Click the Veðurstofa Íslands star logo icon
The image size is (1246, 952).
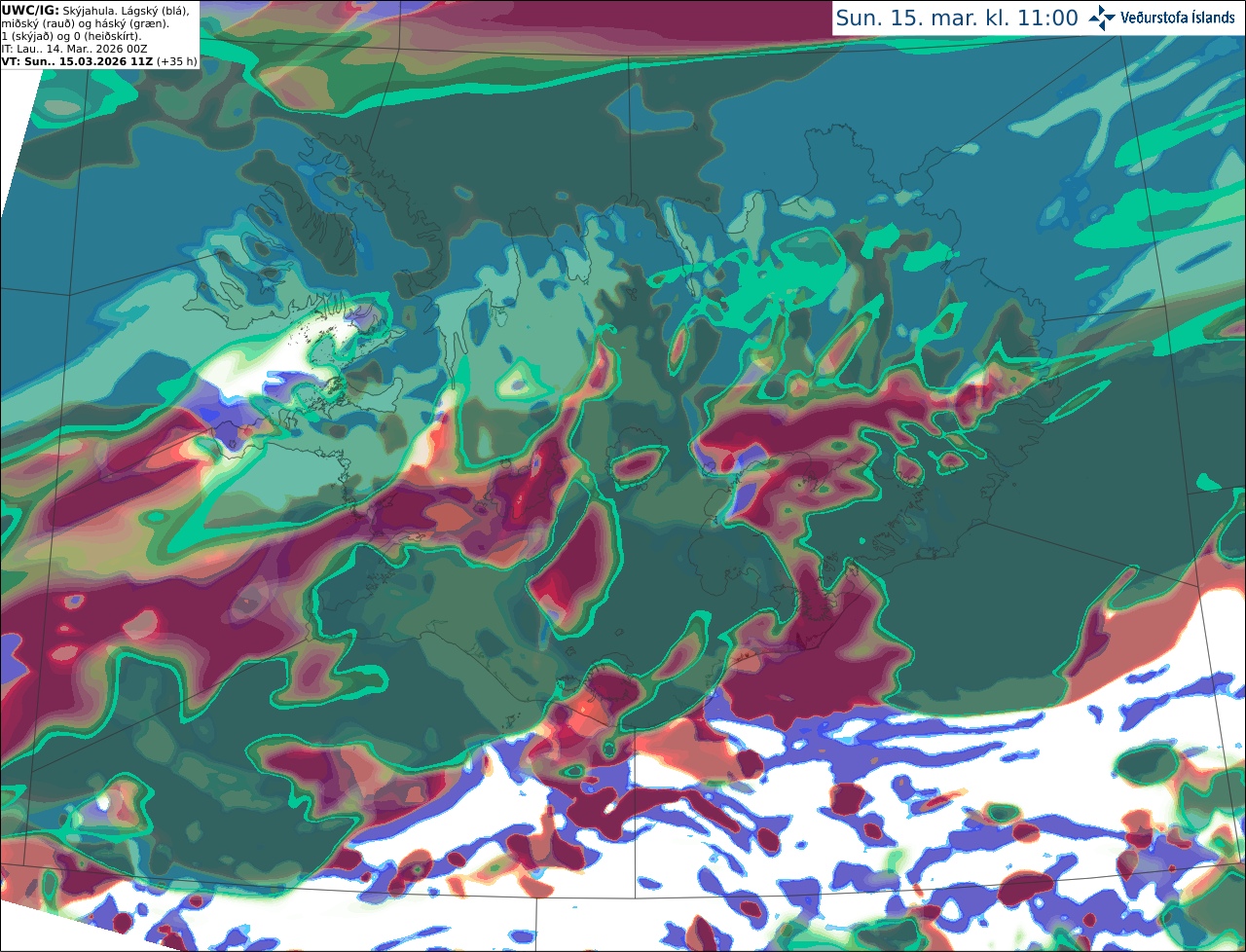(1102, 18)
